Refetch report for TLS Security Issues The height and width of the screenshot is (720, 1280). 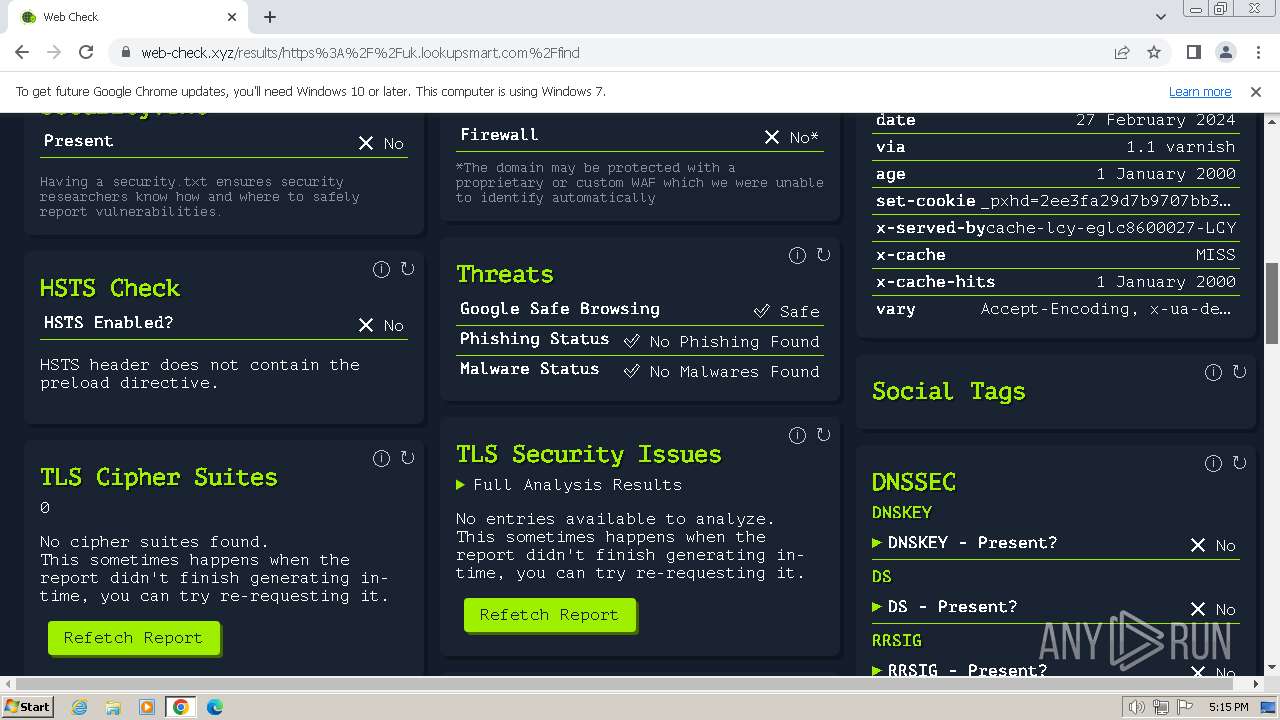click(x=549, y=615)
